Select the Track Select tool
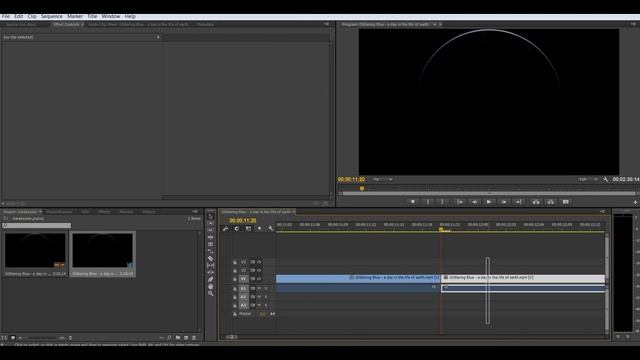Screen dimensions: 640x360 tap(211, 223)
